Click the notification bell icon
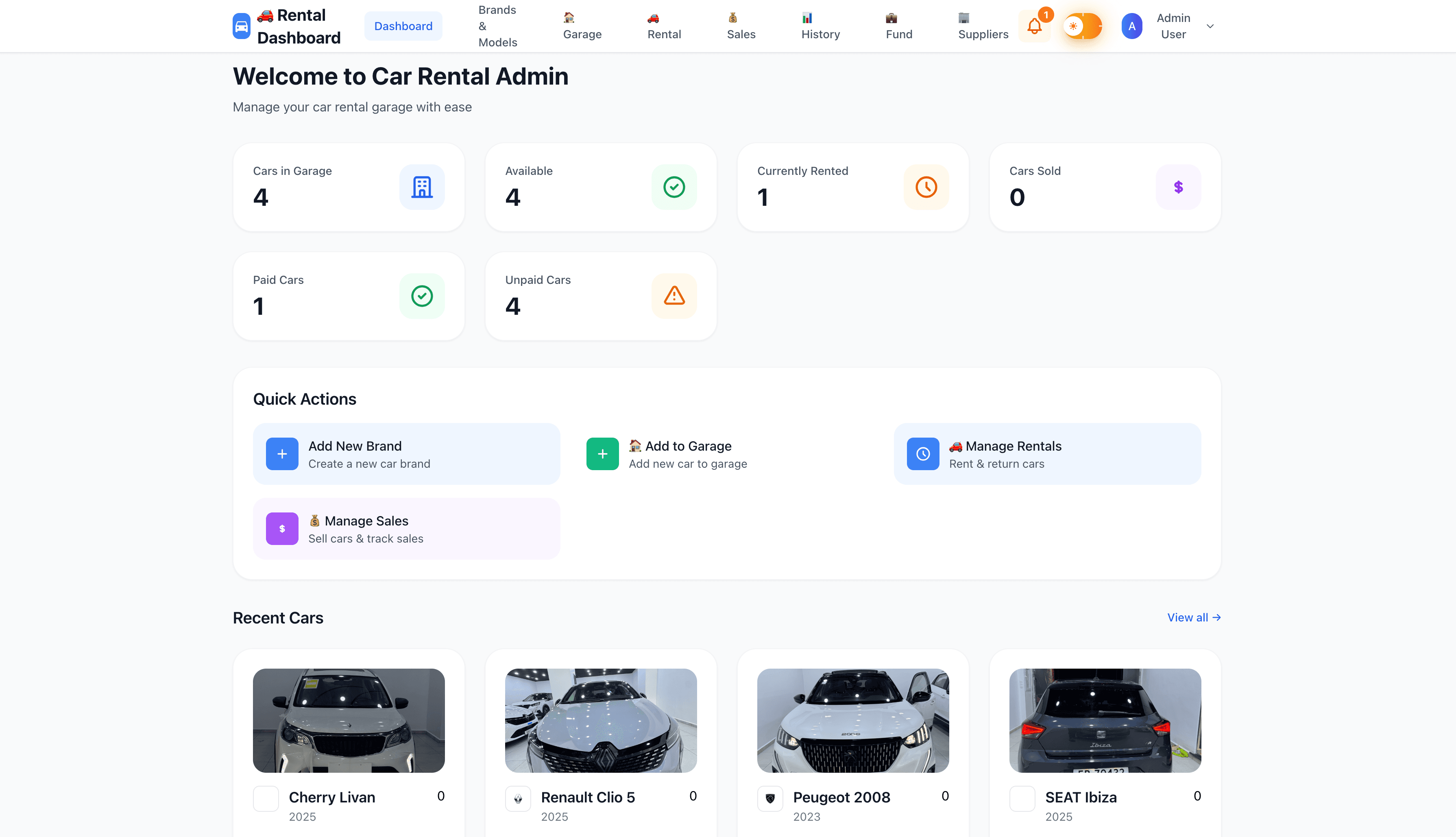Viewport: 1456px width, 837px height. tap(1035, 26)
